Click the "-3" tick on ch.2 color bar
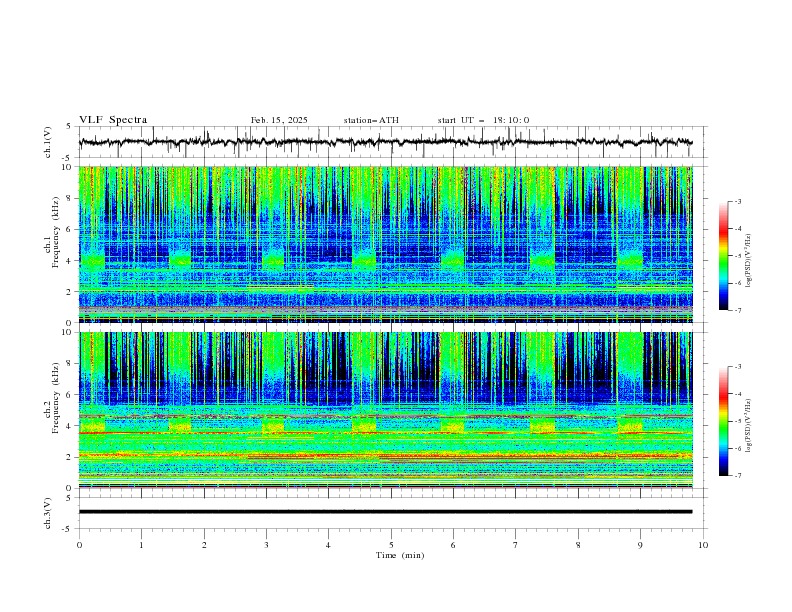The width and height of the screenshot is (792, 612). coord(738,367)
